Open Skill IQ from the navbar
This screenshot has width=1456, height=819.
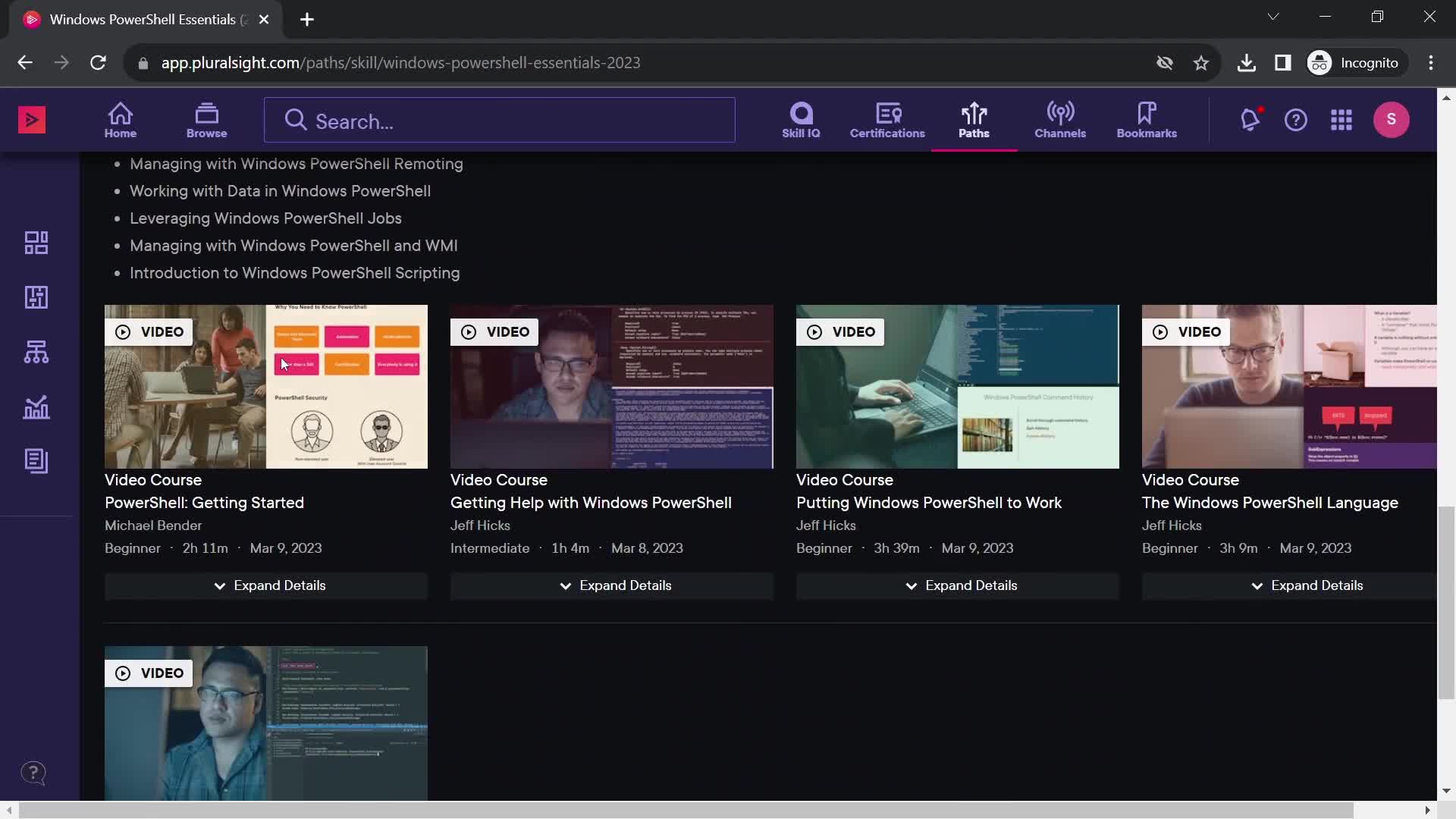(x=801, y=121)
